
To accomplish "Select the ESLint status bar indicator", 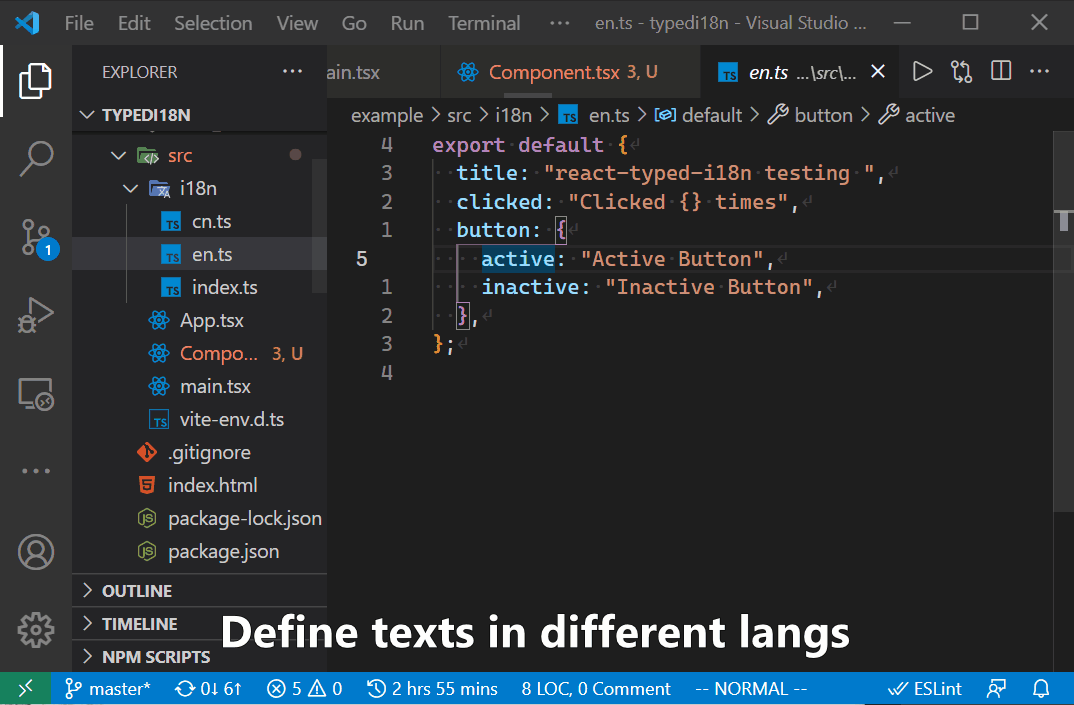I will click(924, 688).
